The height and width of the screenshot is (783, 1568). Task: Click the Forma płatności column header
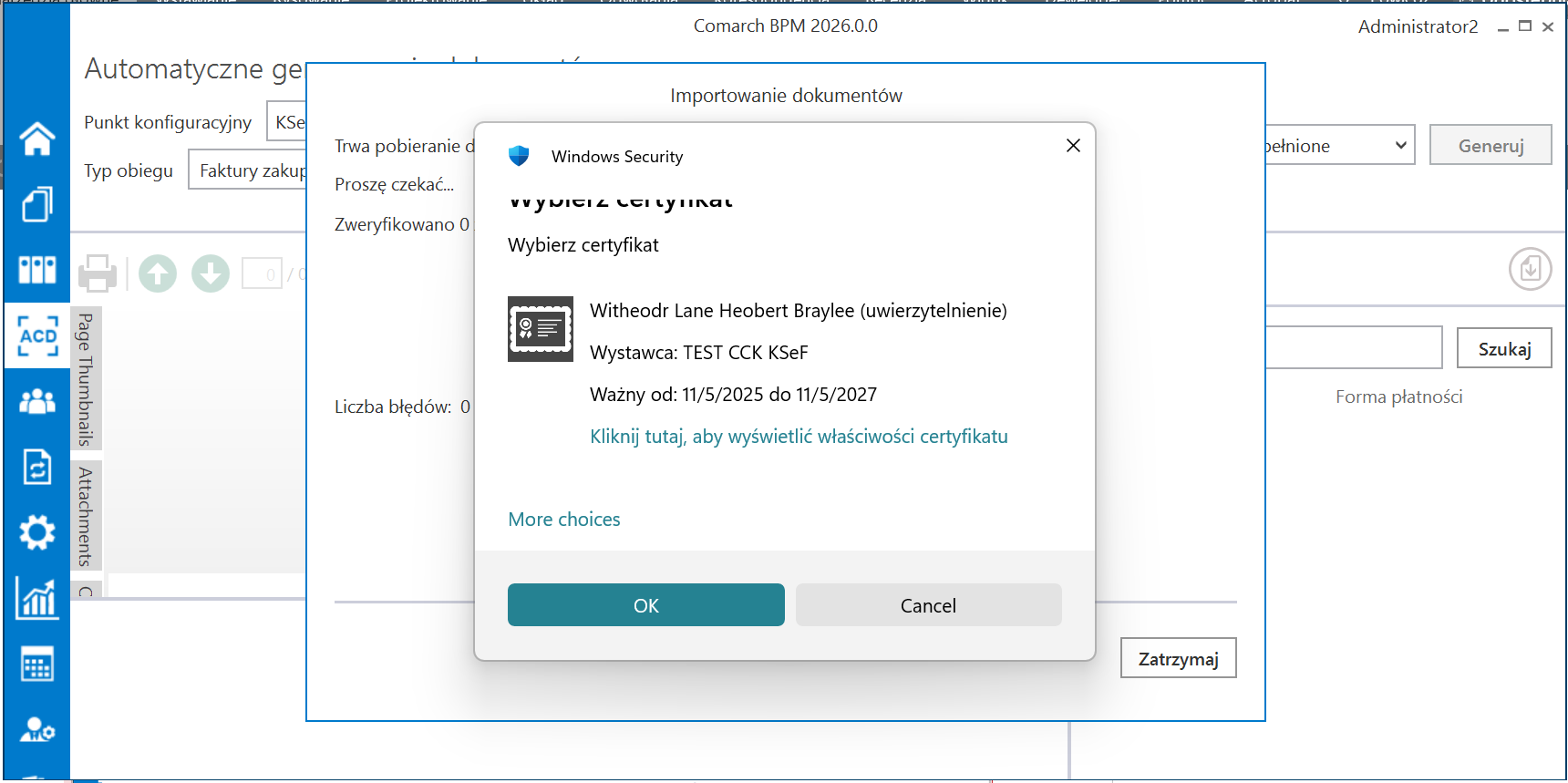(x=1399, y=397)
